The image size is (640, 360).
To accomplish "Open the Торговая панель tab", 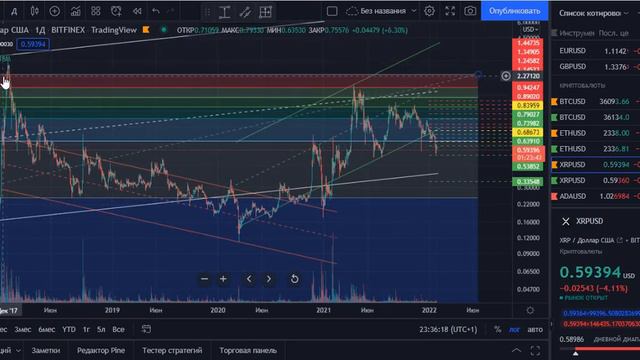I will coord(248,350).
